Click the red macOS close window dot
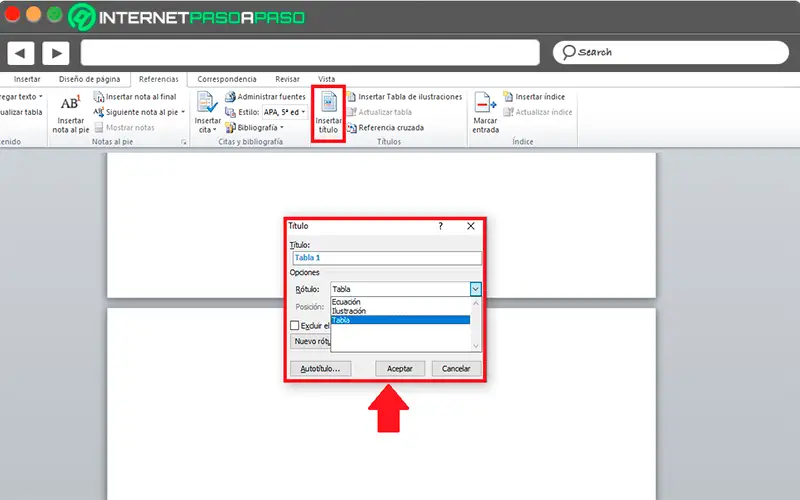Screen dimensions: 800x500 (x=12, y=14)
